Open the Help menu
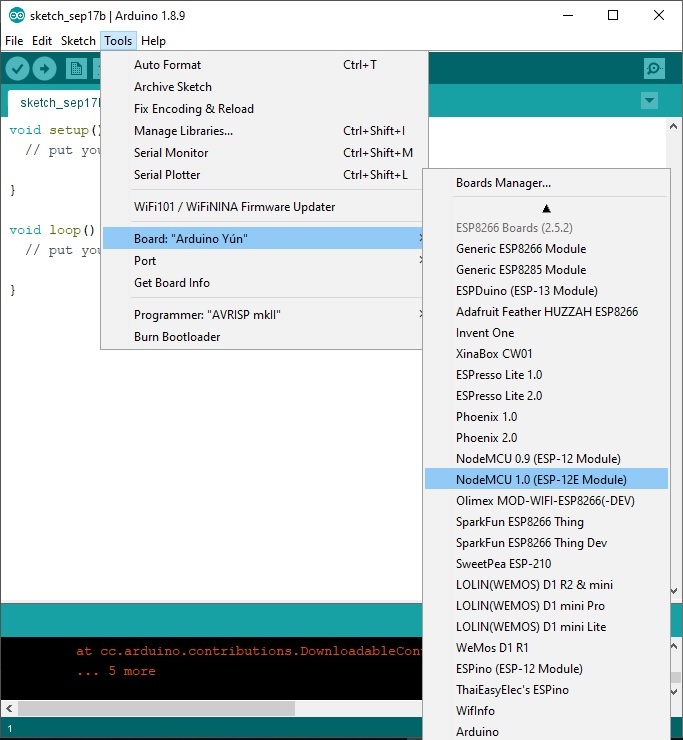The width and height of the screenshot is (683, 740). tap(153, 41)
